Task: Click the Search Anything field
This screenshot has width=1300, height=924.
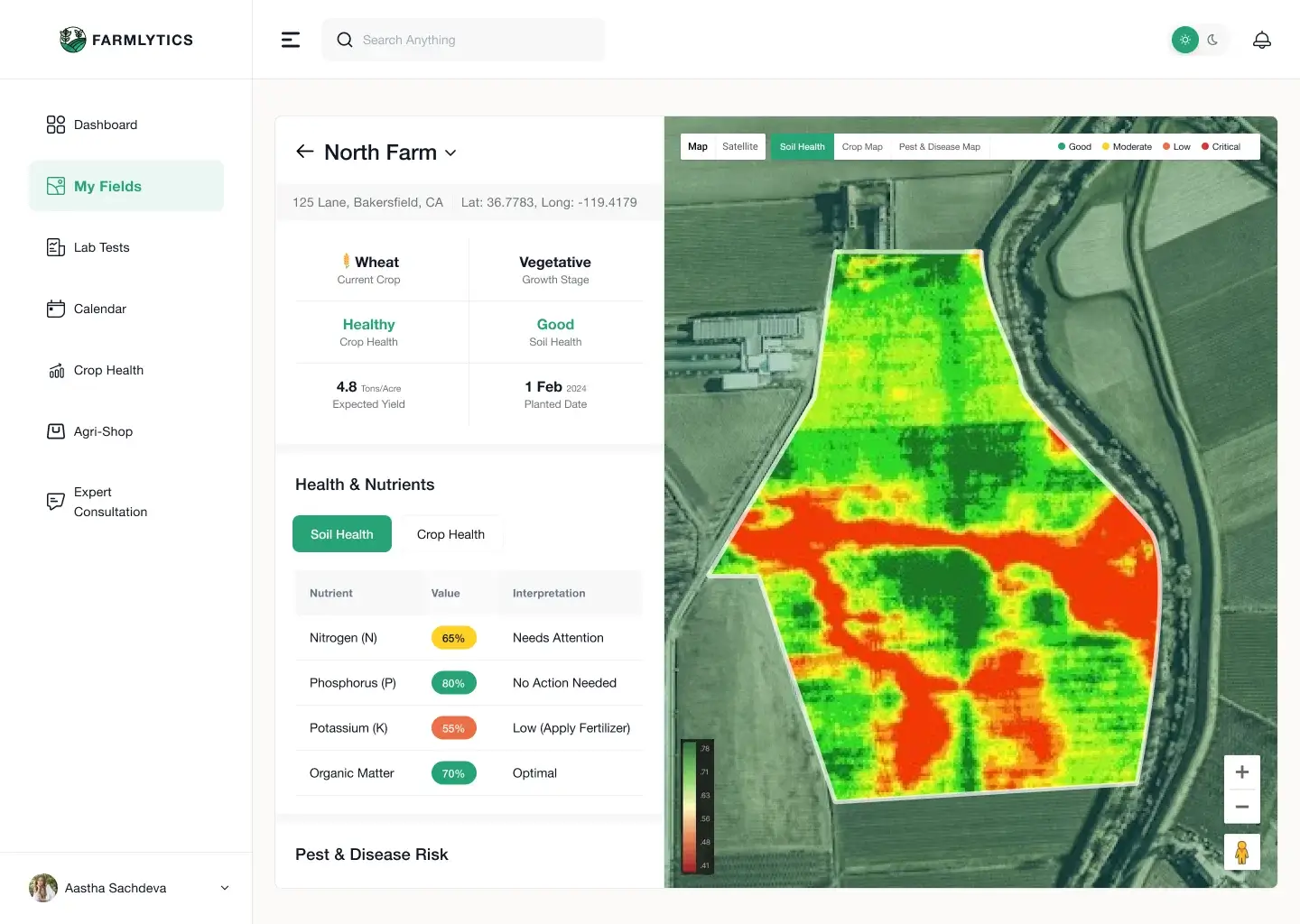Action: [x=474, y=40]
